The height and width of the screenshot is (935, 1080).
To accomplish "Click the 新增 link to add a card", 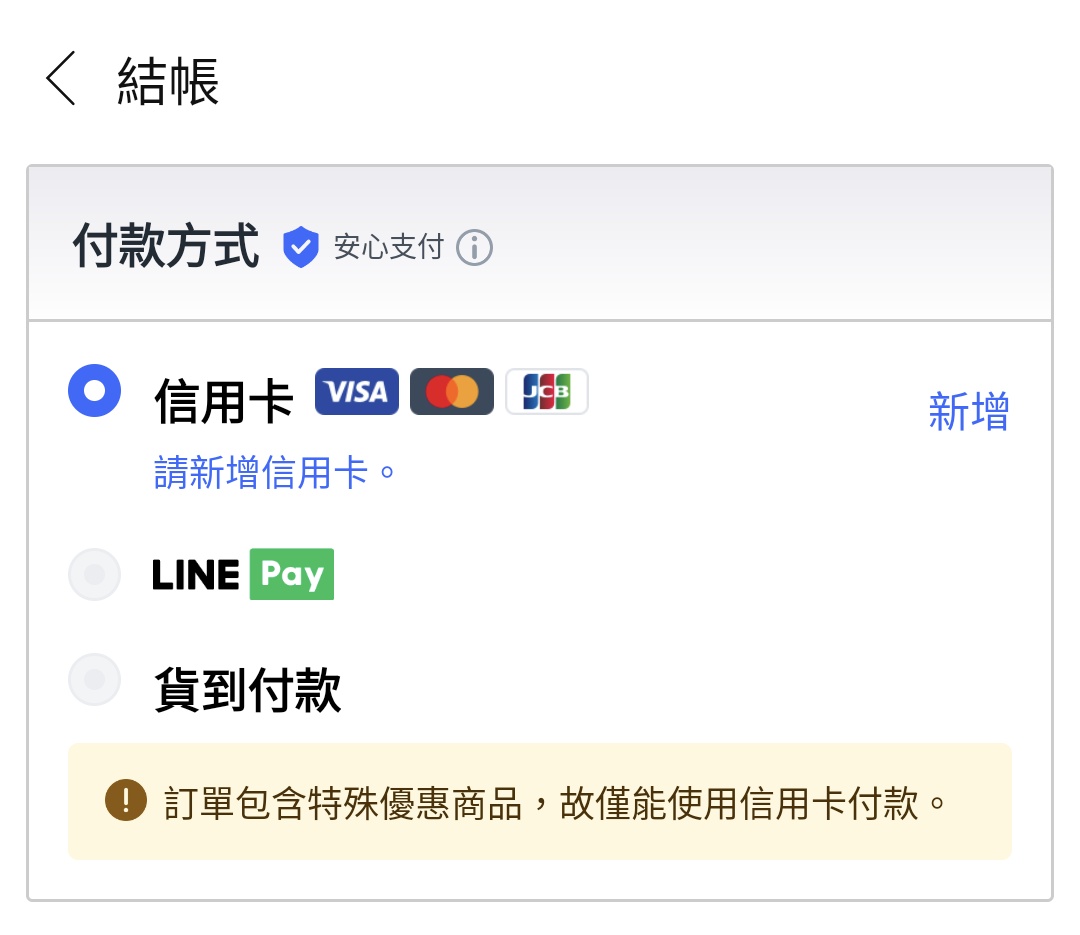I will (968, 411).
